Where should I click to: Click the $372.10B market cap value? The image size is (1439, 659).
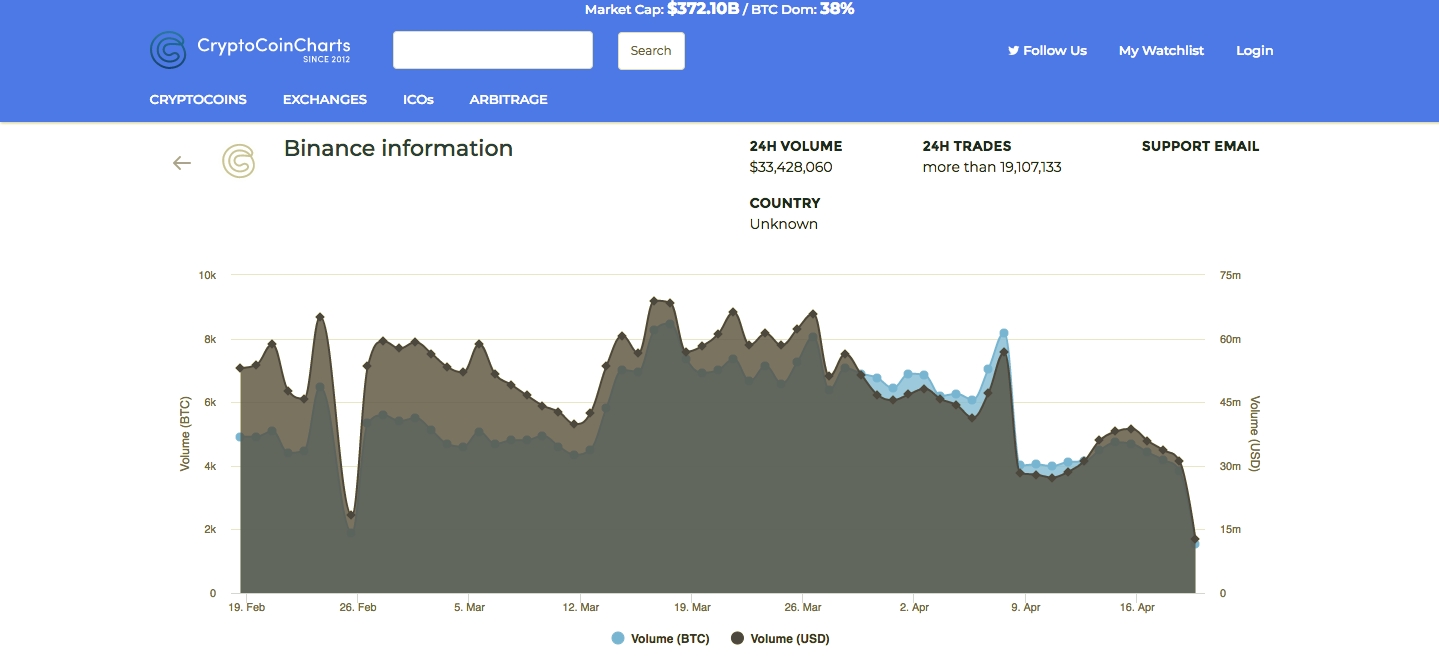point(703,9)
